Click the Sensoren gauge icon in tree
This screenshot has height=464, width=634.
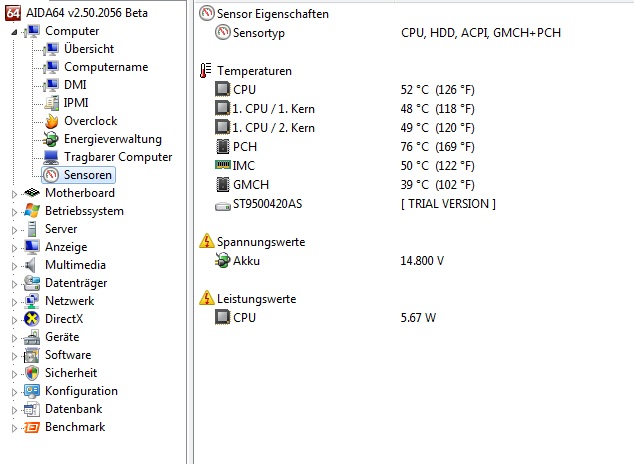51,175
